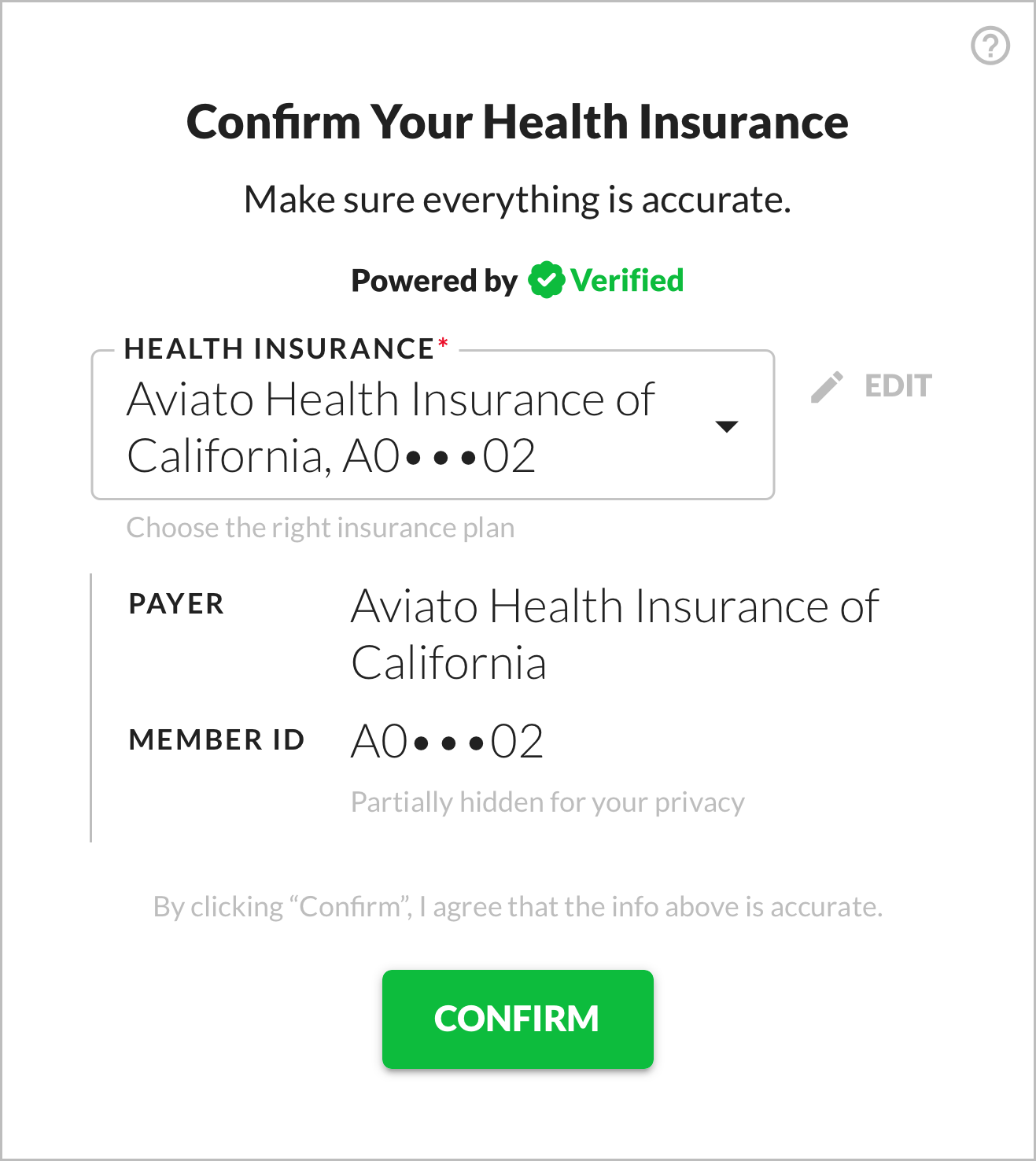Click the MEMBER ID label
This screenshot has width=1036, height=1161.
[x=216, y=740]
